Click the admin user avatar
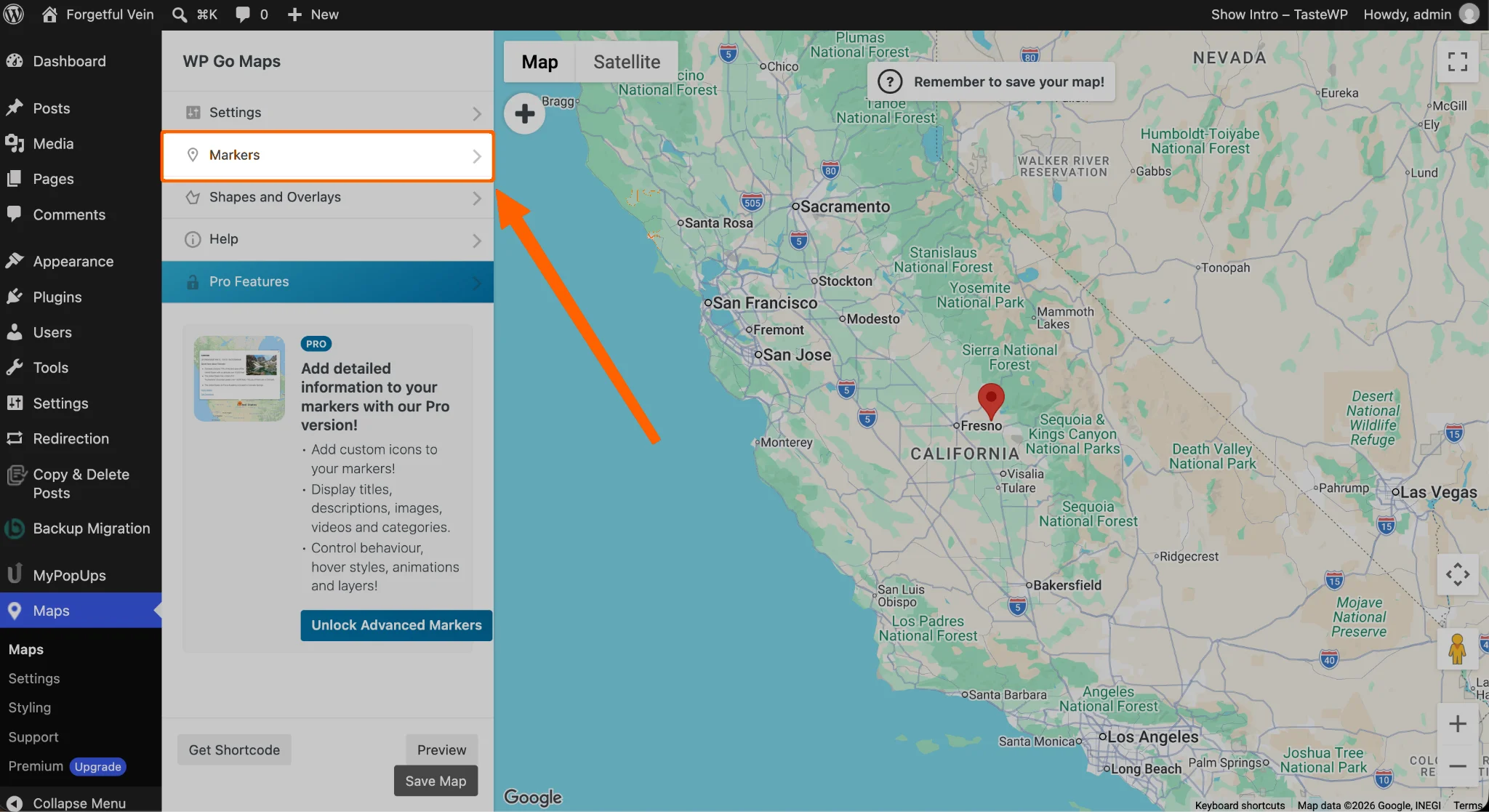This screenshot has height=812, width=1489. click(1469, 15)
